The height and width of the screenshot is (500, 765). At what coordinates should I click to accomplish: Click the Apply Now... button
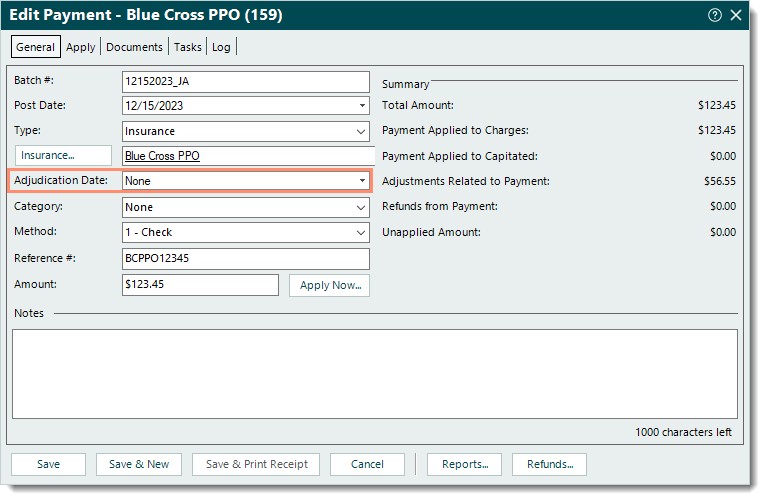click(x=330, y=285)
